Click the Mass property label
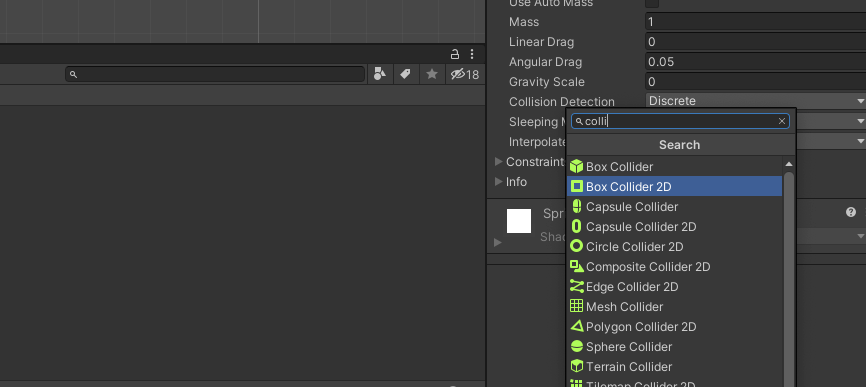Screen dimensions: 866x387 tap(524, 22)
